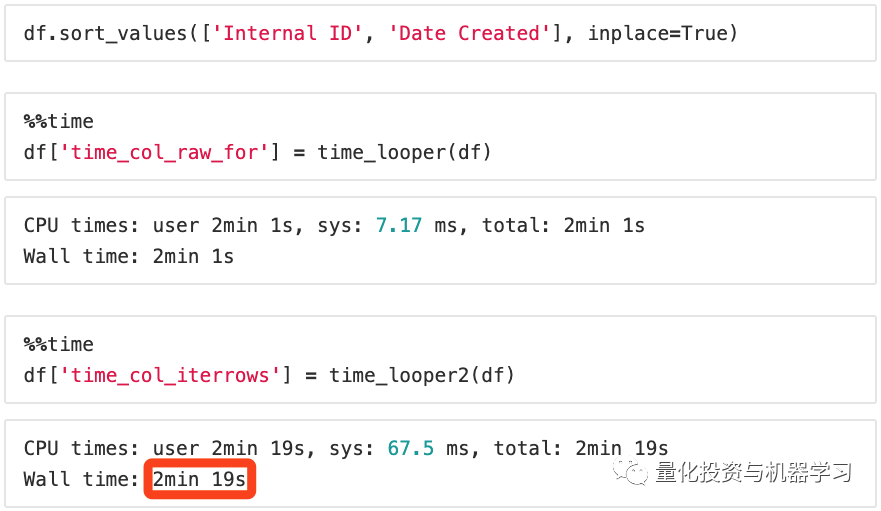Click the 'total: 2min 19s' text
Viewport: 881px width, 511px height.
click(x=581, y=448)
